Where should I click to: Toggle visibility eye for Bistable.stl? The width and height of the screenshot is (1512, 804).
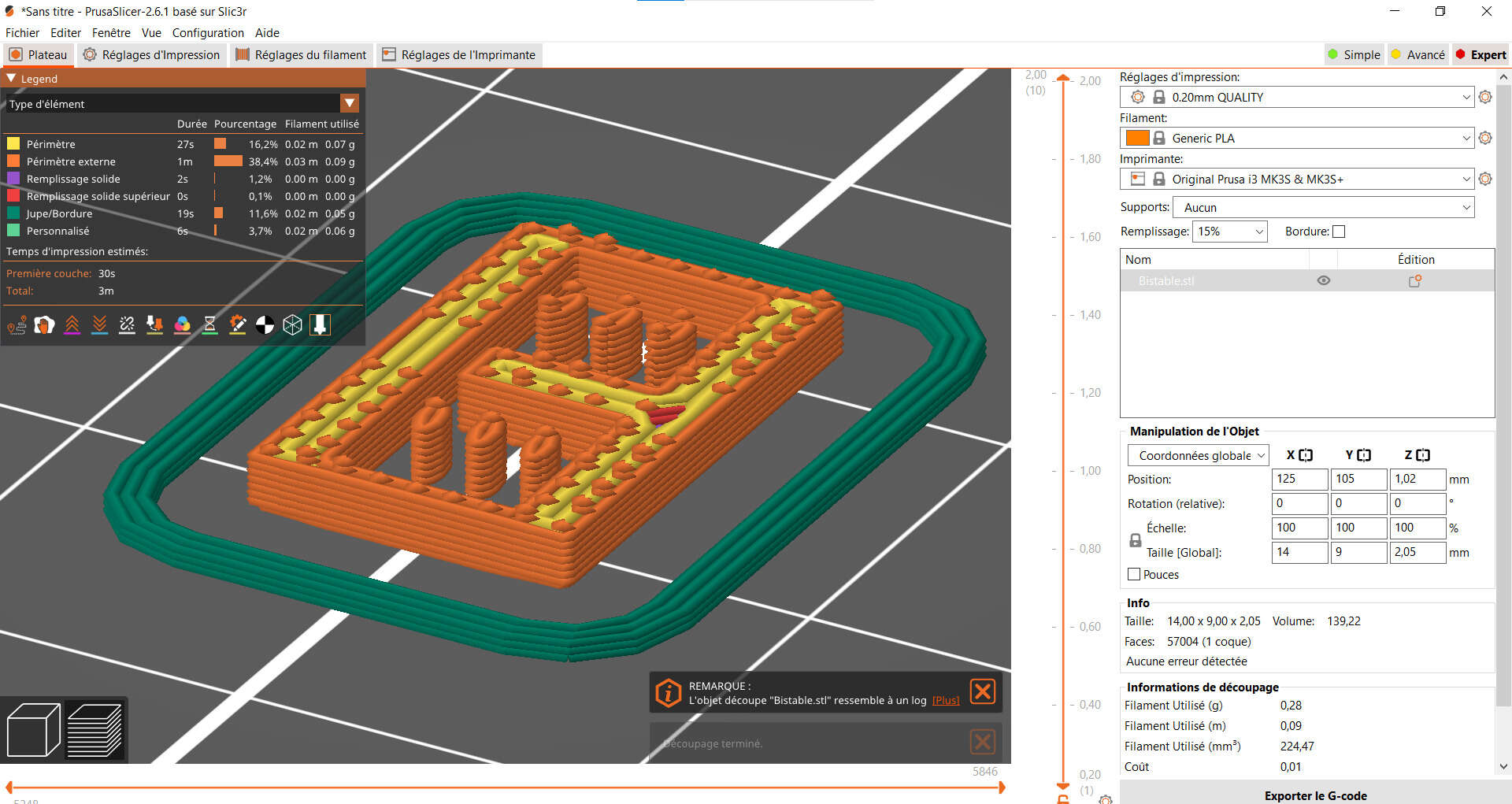(x=1324, y=280)
